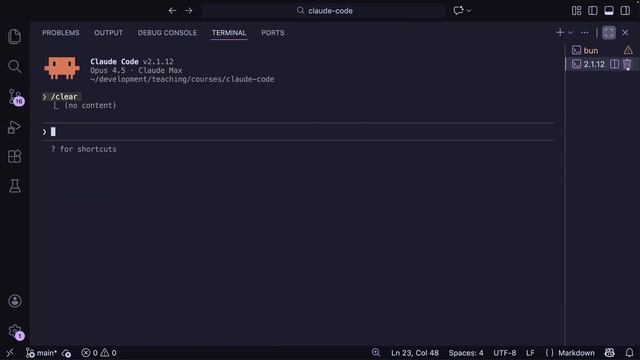
Task: Switch to the OUTPUT tab
Action: click(x=109, y=33)
